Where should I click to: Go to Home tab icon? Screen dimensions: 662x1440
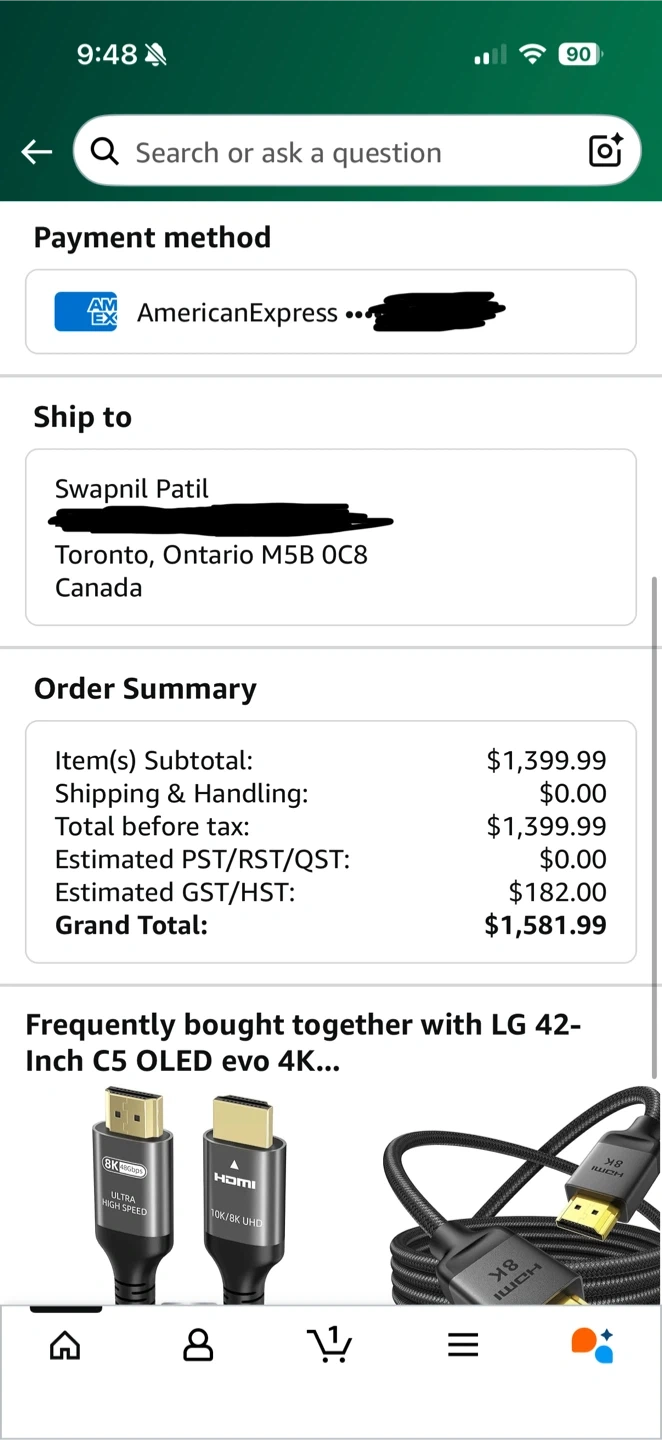coord(65,1345)
